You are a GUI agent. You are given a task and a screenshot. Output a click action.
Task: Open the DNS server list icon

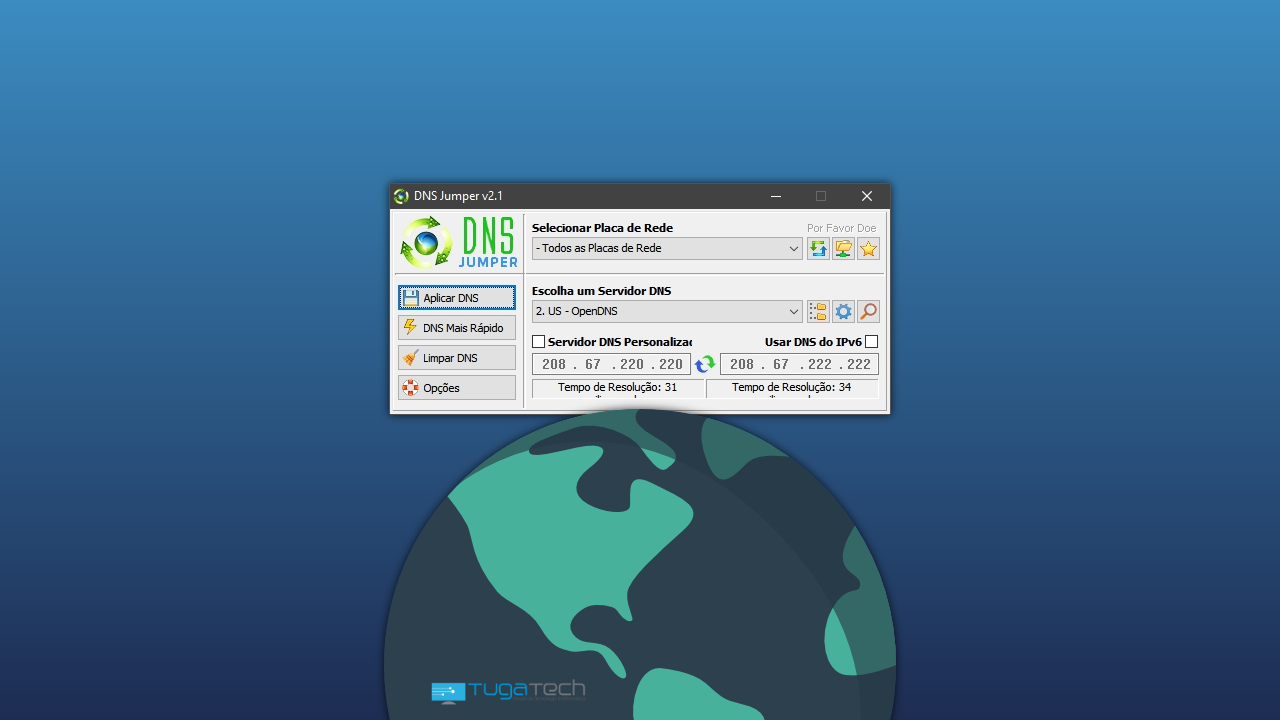pyautogui.click(x=818, y=311)
